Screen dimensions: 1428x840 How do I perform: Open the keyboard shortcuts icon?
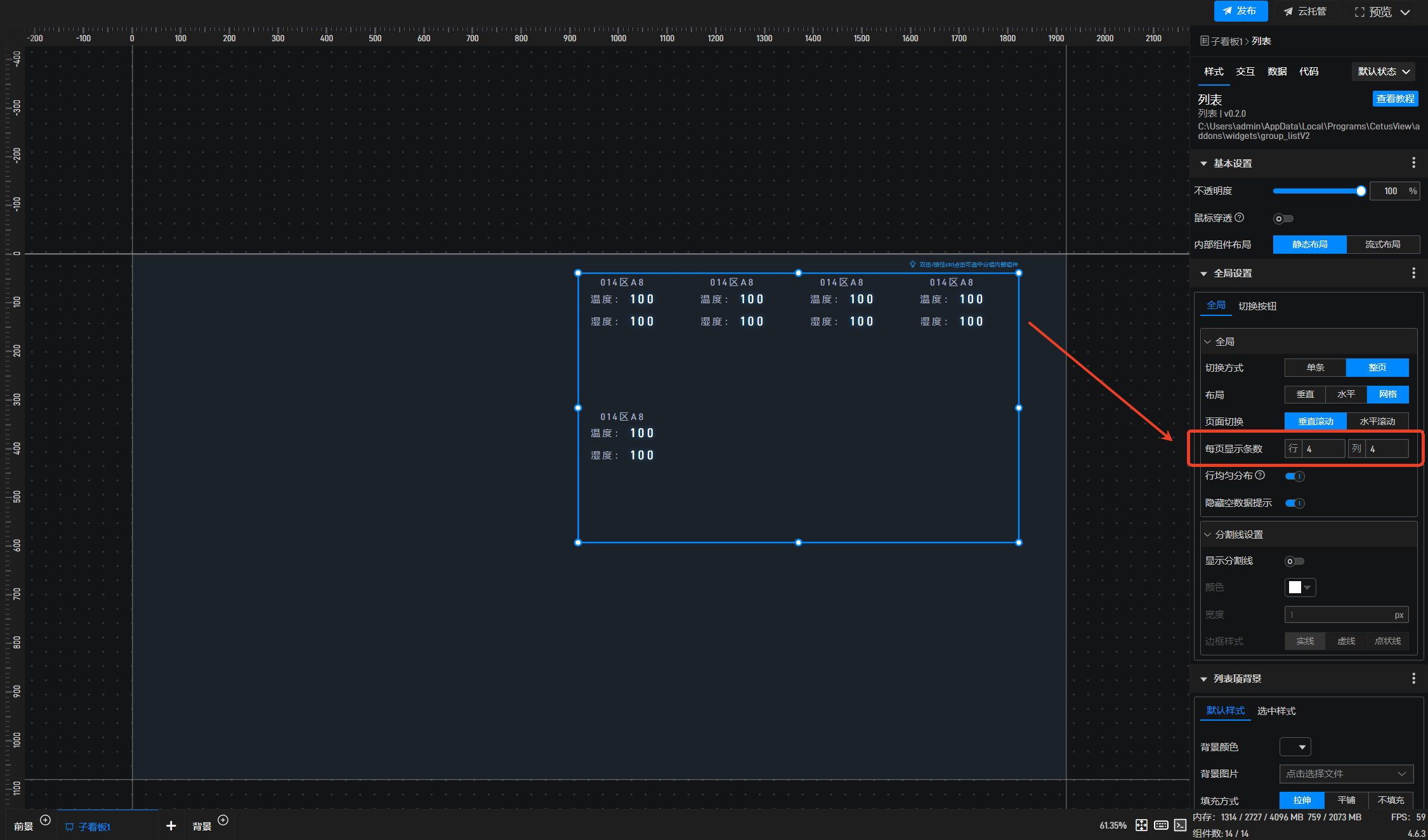pos(1161,825)
